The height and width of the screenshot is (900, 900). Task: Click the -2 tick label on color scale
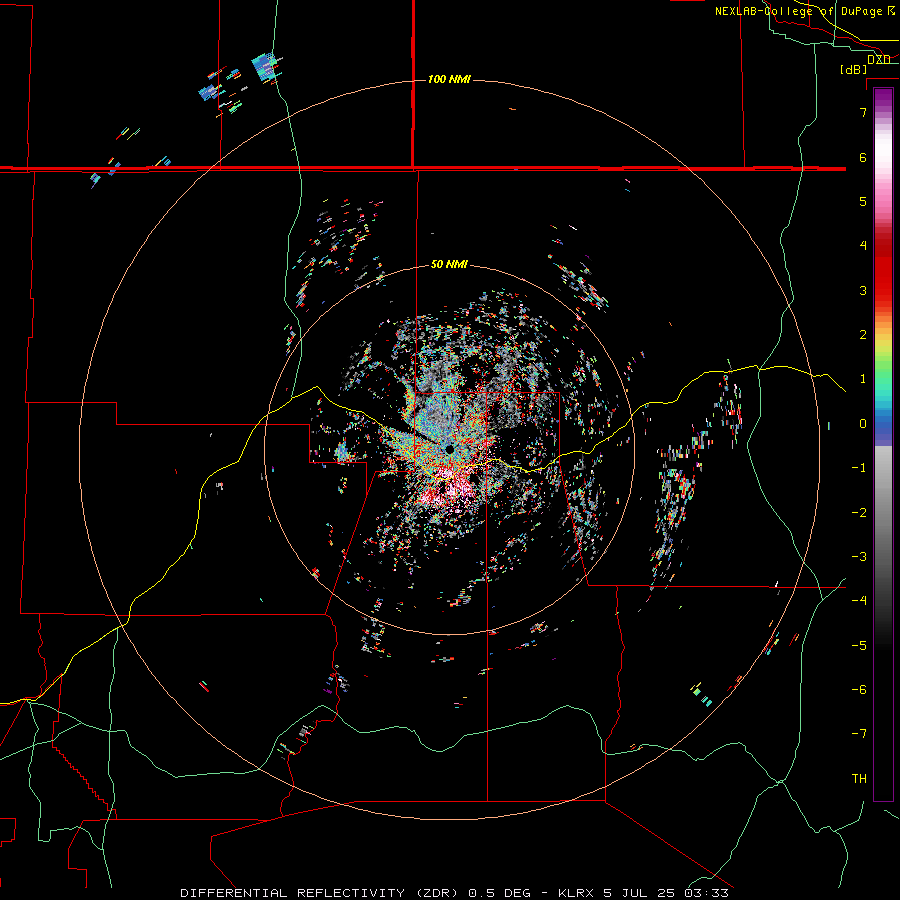coord(860,513)
